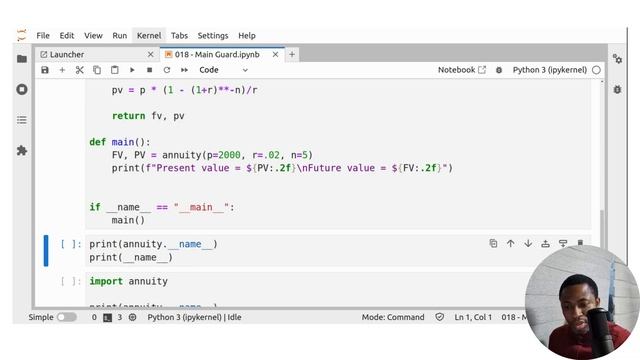Move the active cell down
Image resolution: width=640 pixels, height=360 pixels.
[528, 244]
